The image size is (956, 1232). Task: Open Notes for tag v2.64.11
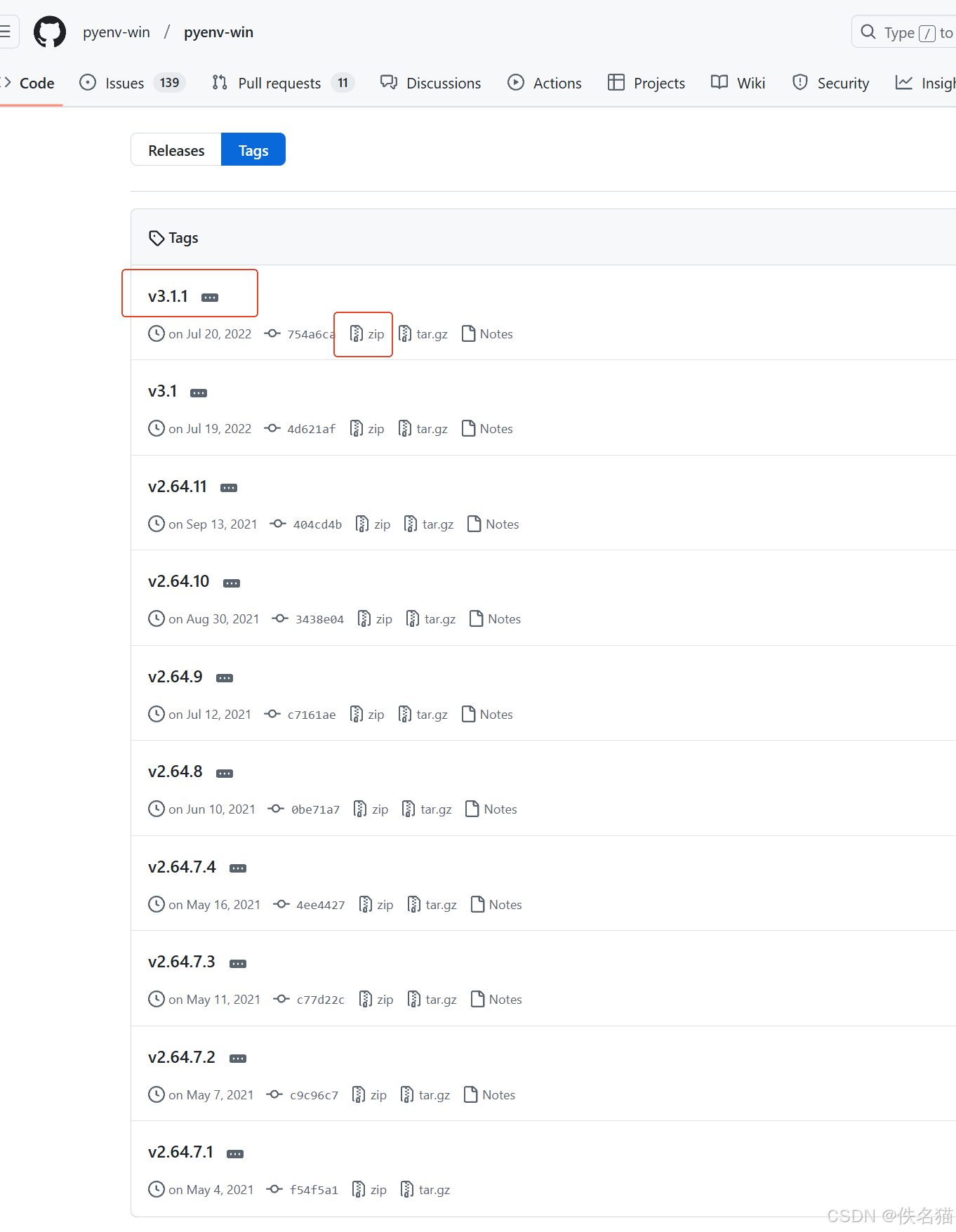[493, 524]
